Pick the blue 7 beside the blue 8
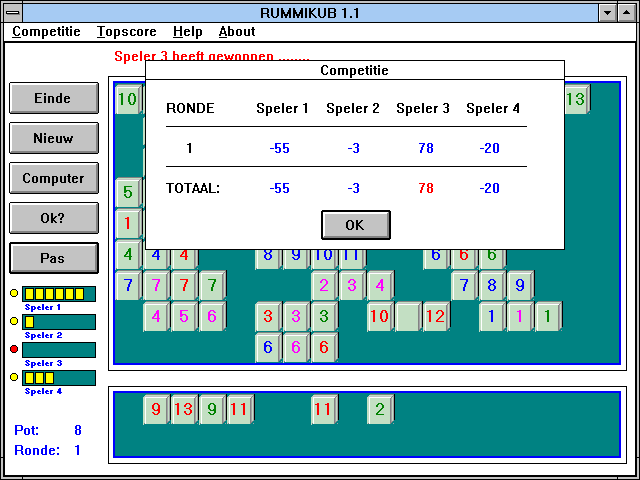 click(464, 285)
